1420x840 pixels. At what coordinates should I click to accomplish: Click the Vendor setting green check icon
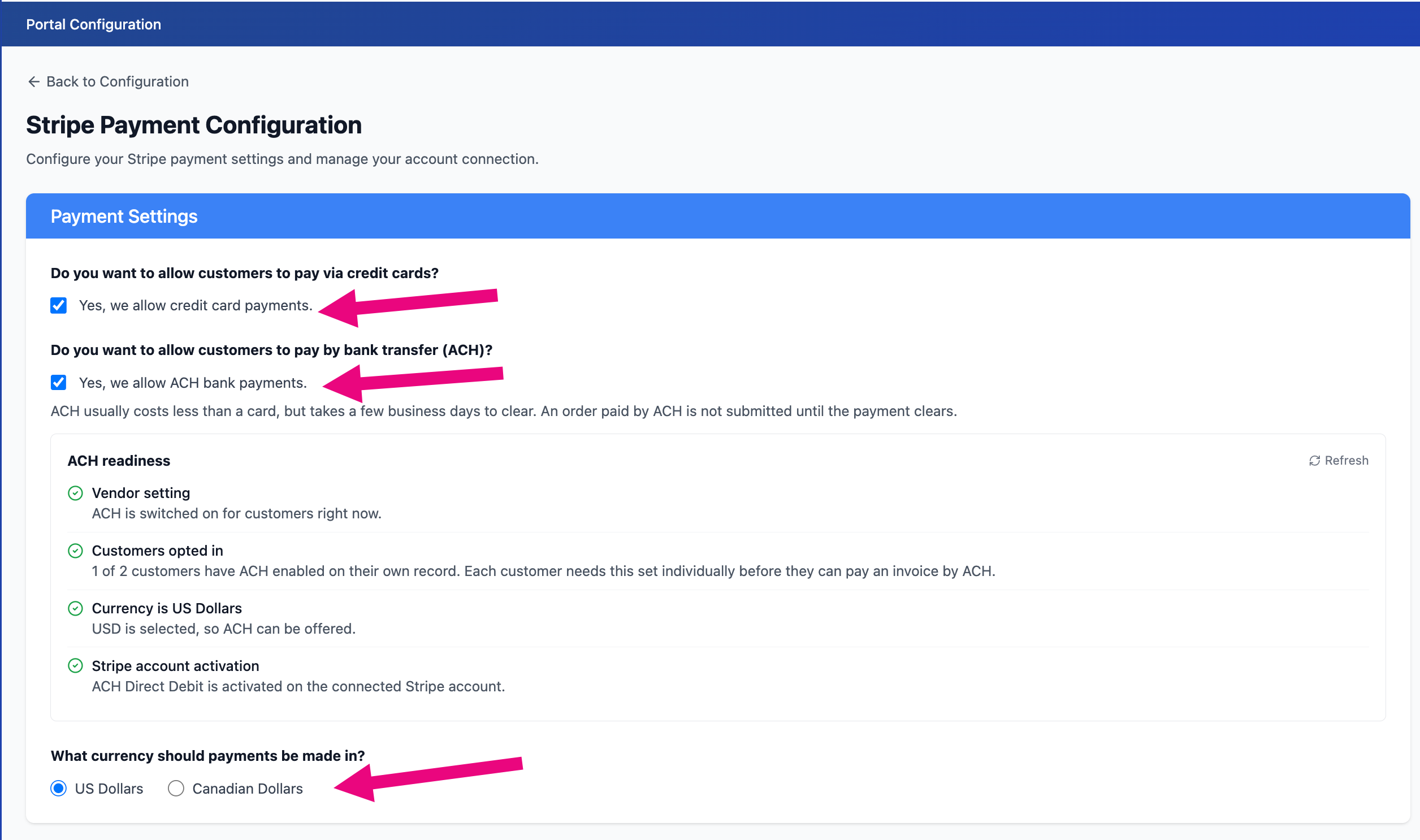click(75, 493)
